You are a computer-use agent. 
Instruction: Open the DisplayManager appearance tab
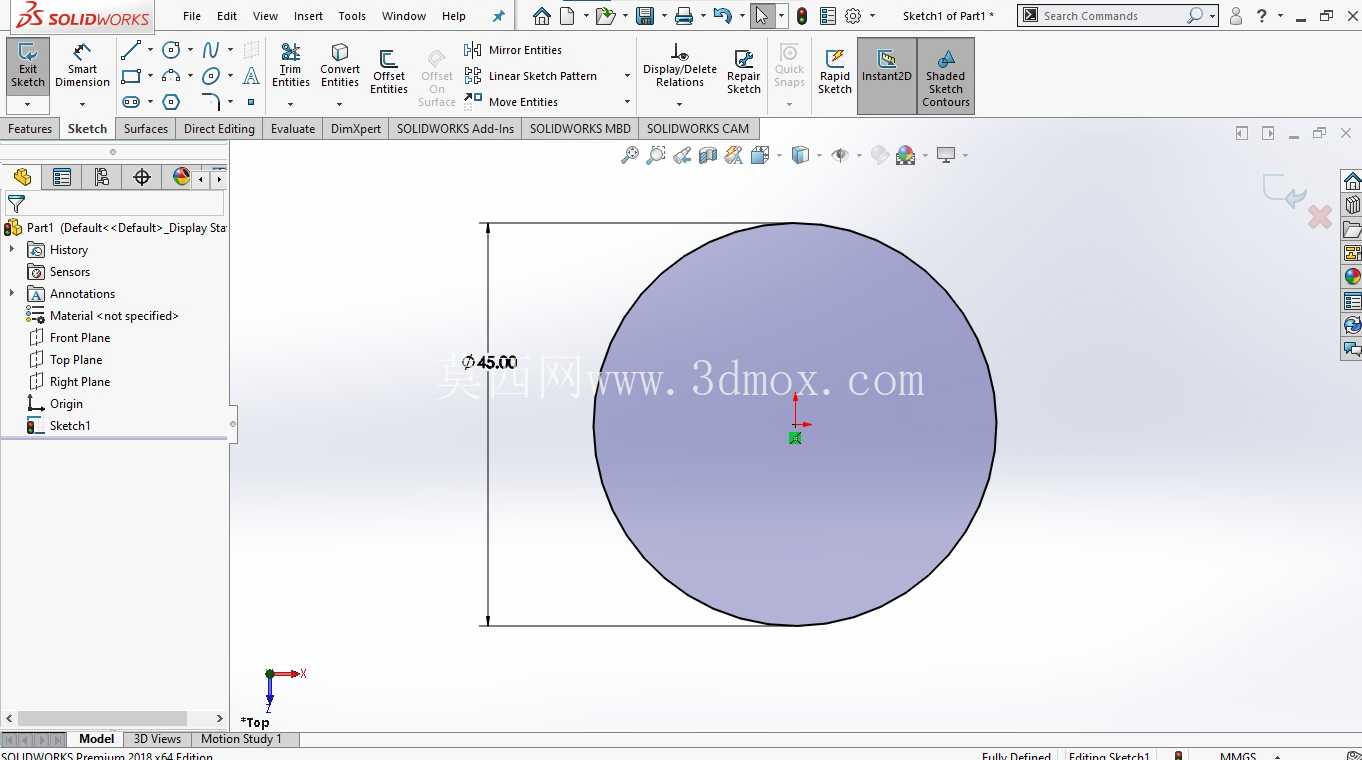[181, 177]
